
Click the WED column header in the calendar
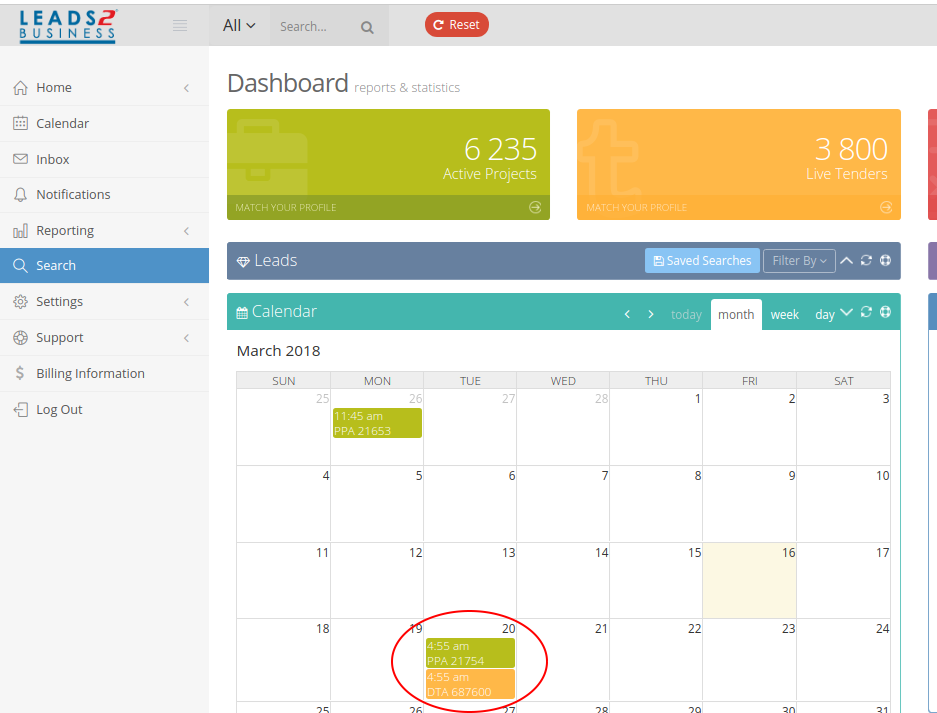[x=563, y=381]
